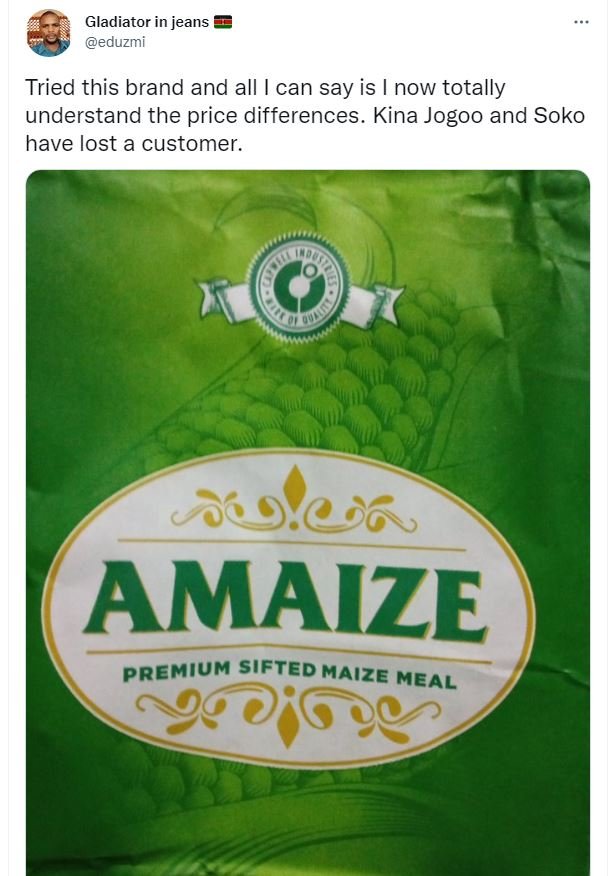Open the attached maize meal package photo
611x876 pixels.
click(308, 523)
